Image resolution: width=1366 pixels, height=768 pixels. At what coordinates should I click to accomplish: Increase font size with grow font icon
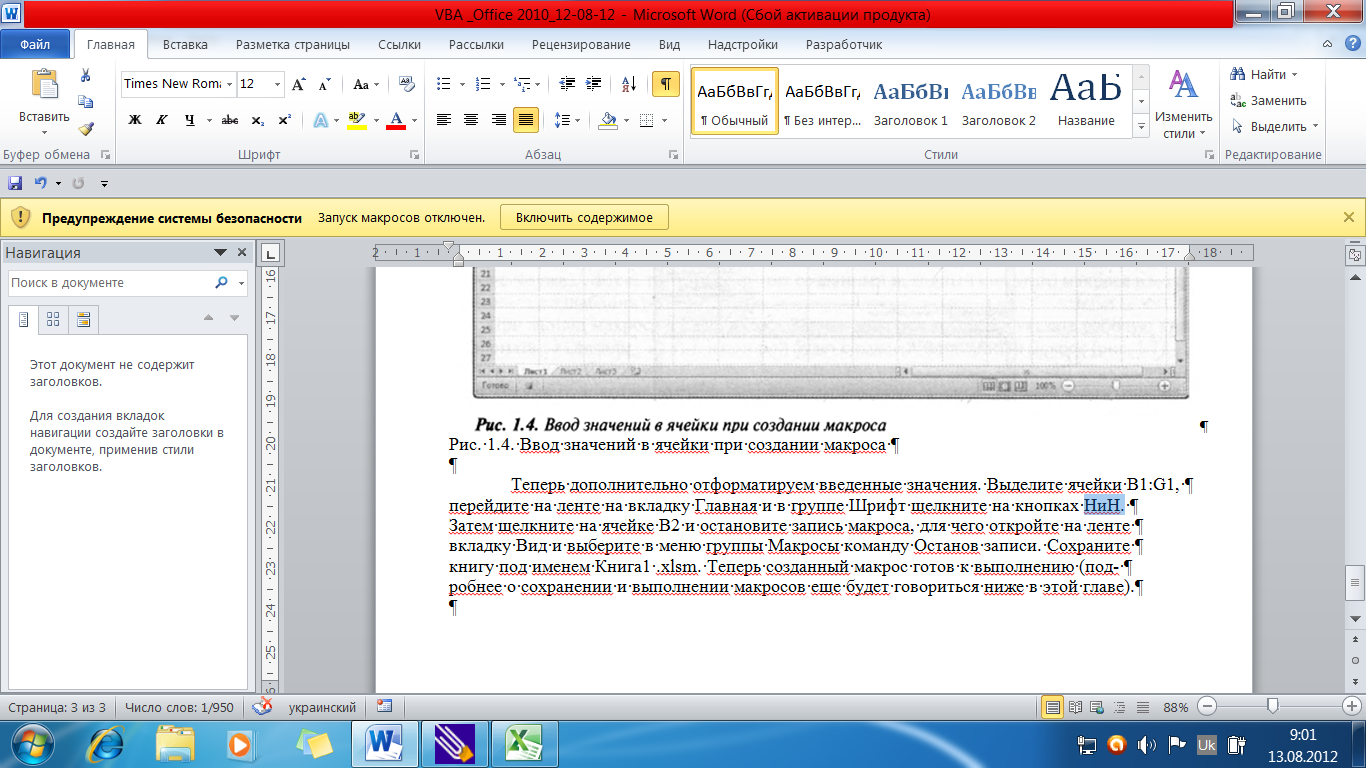click(298, 85)
